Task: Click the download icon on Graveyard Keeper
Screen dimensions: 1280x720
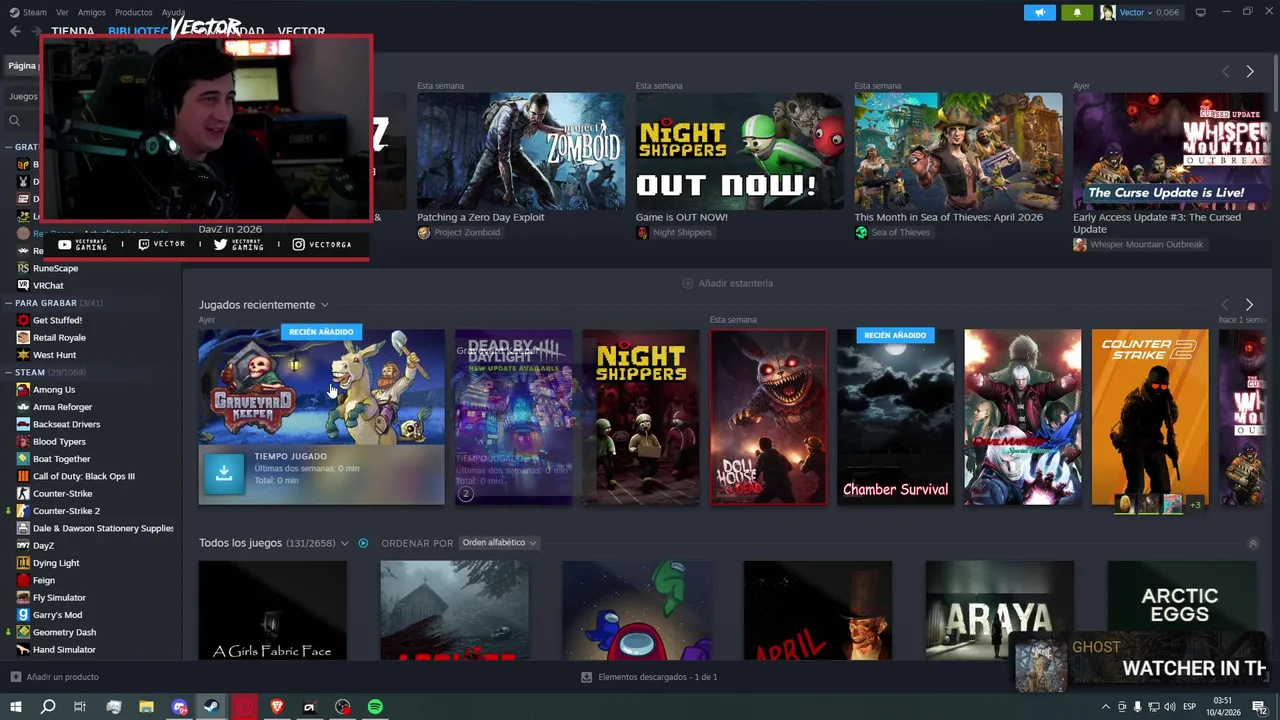Action: click(224, 473)
